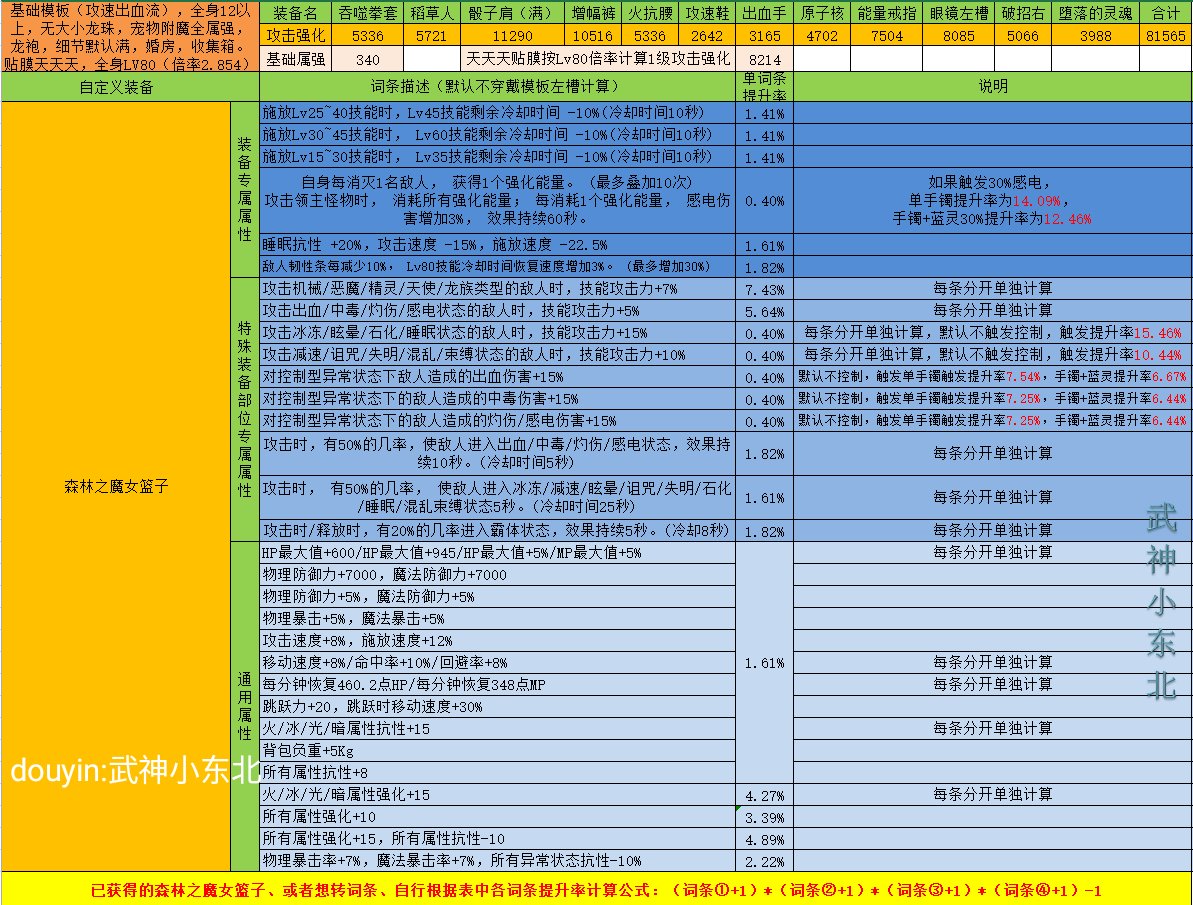Select the 8214 cell under 出血手
Screen dimensions: 1193x905
coord(765,59)
